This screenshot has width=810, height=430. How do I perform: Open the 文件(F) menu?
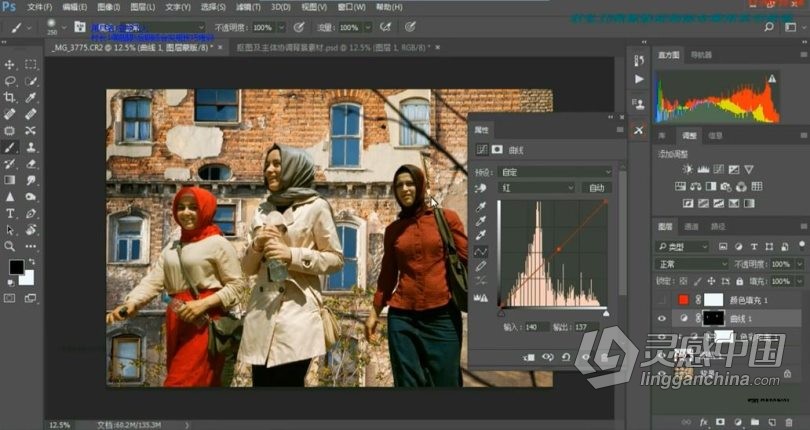(40, 7)
